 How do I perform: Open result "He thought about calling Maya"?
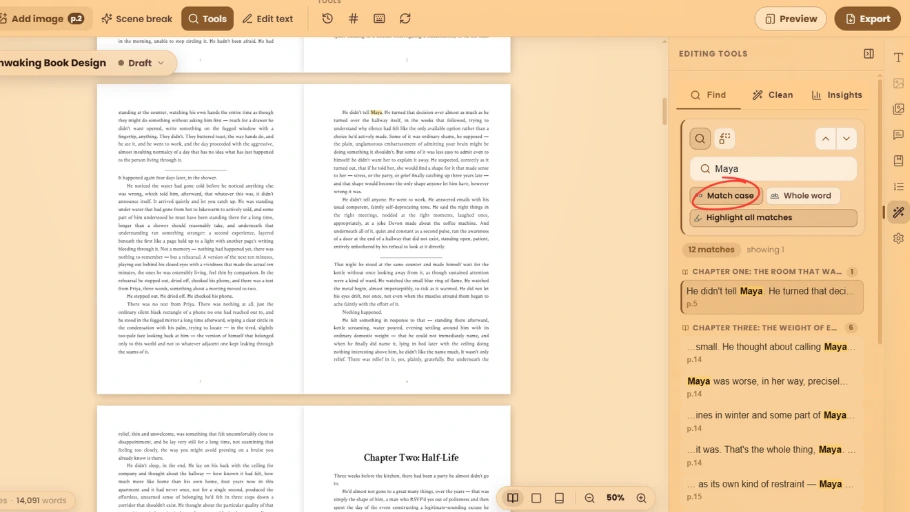coord(772,352)
